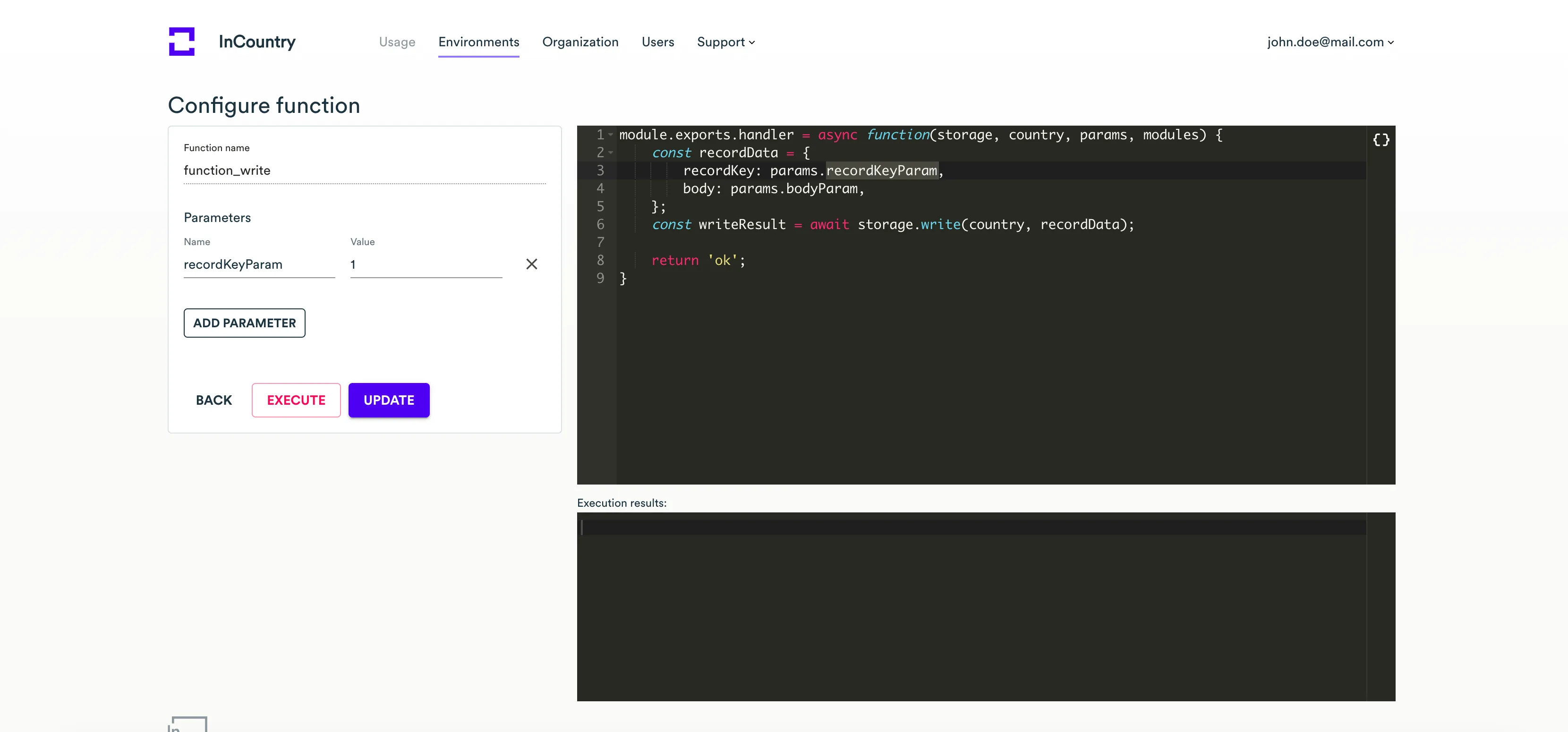This screenshot has height=732, width=1568.
Task: Switch to the Environments tab
Action: [478, 42]
